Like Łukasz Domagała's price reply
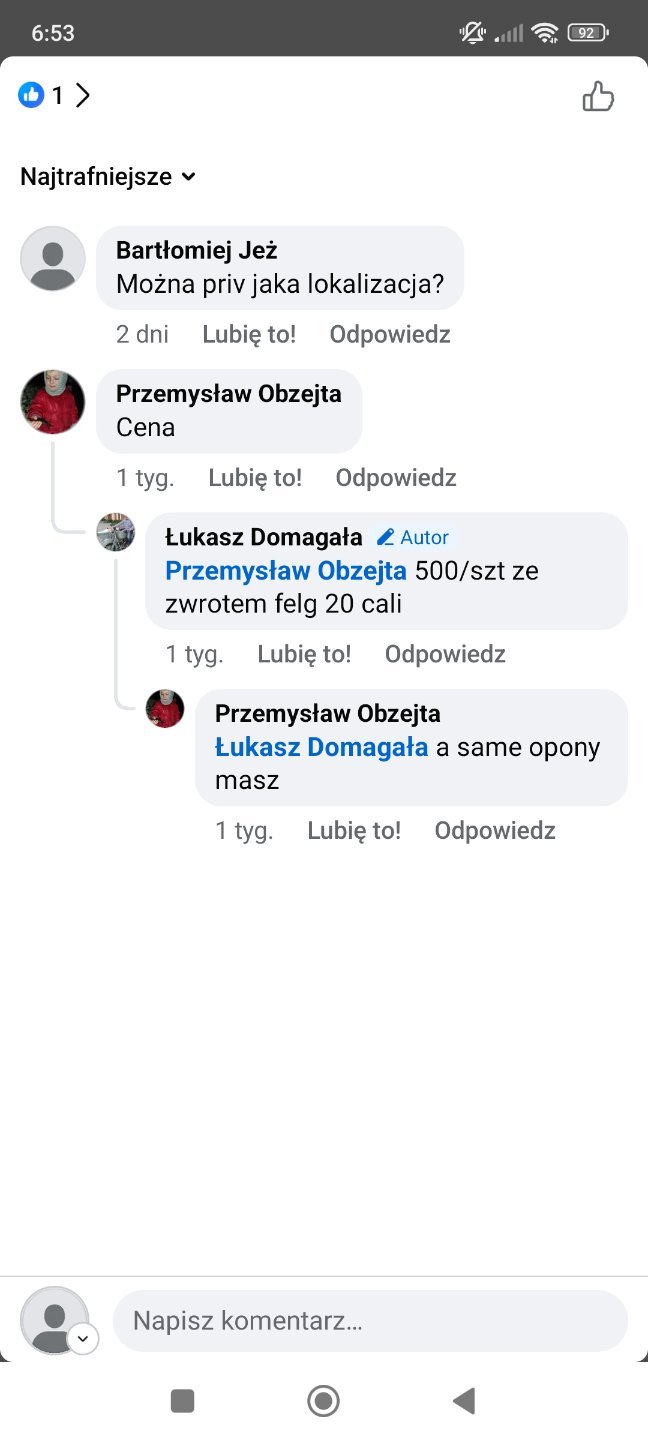Image resolution: width=648 pixels, height=1440 pixels. tap(304, 654)
